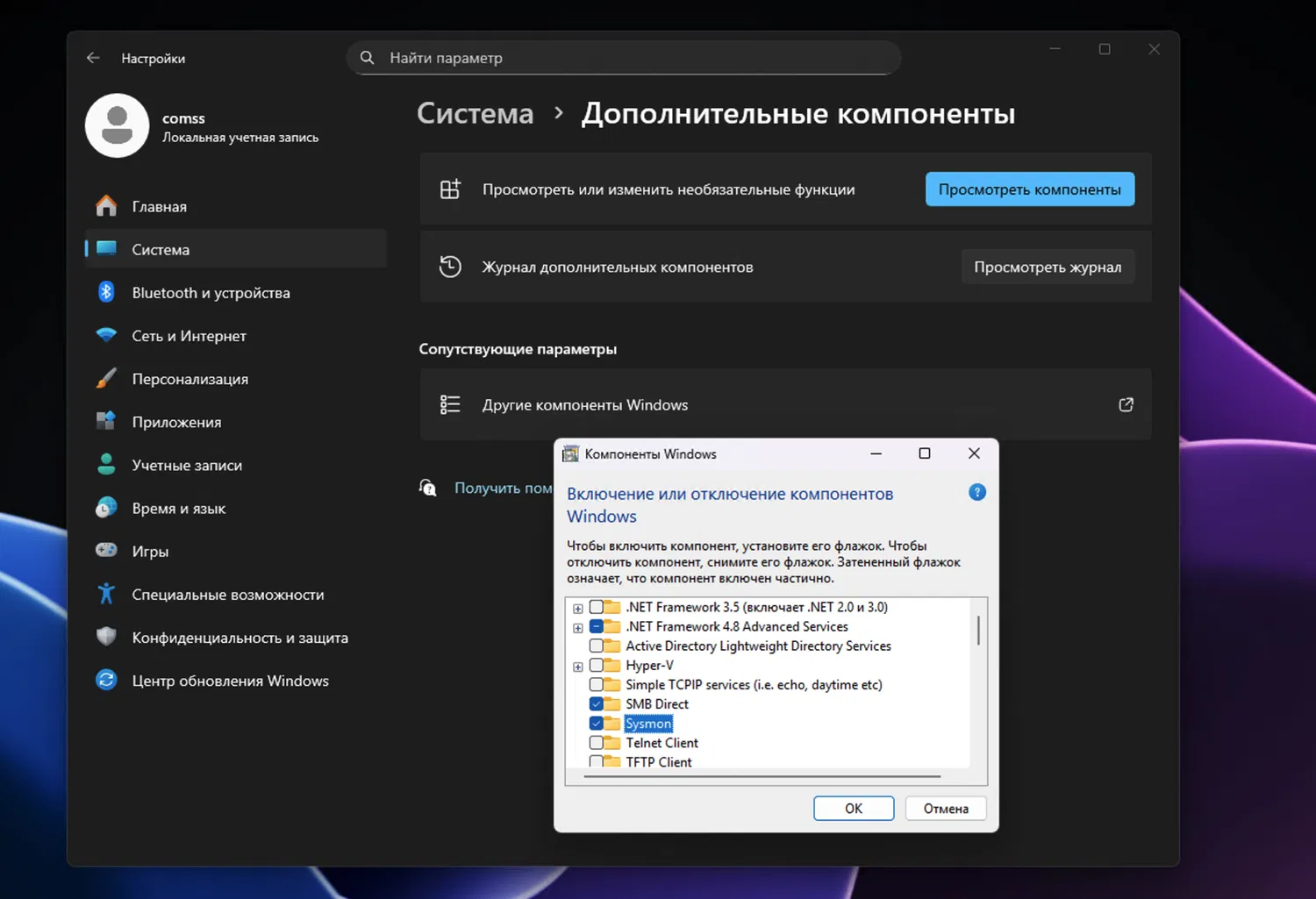The width and height of the screenshot is (1316, 899).
Task: Open Другие компоненты Windows
Action: pos(785,404)
